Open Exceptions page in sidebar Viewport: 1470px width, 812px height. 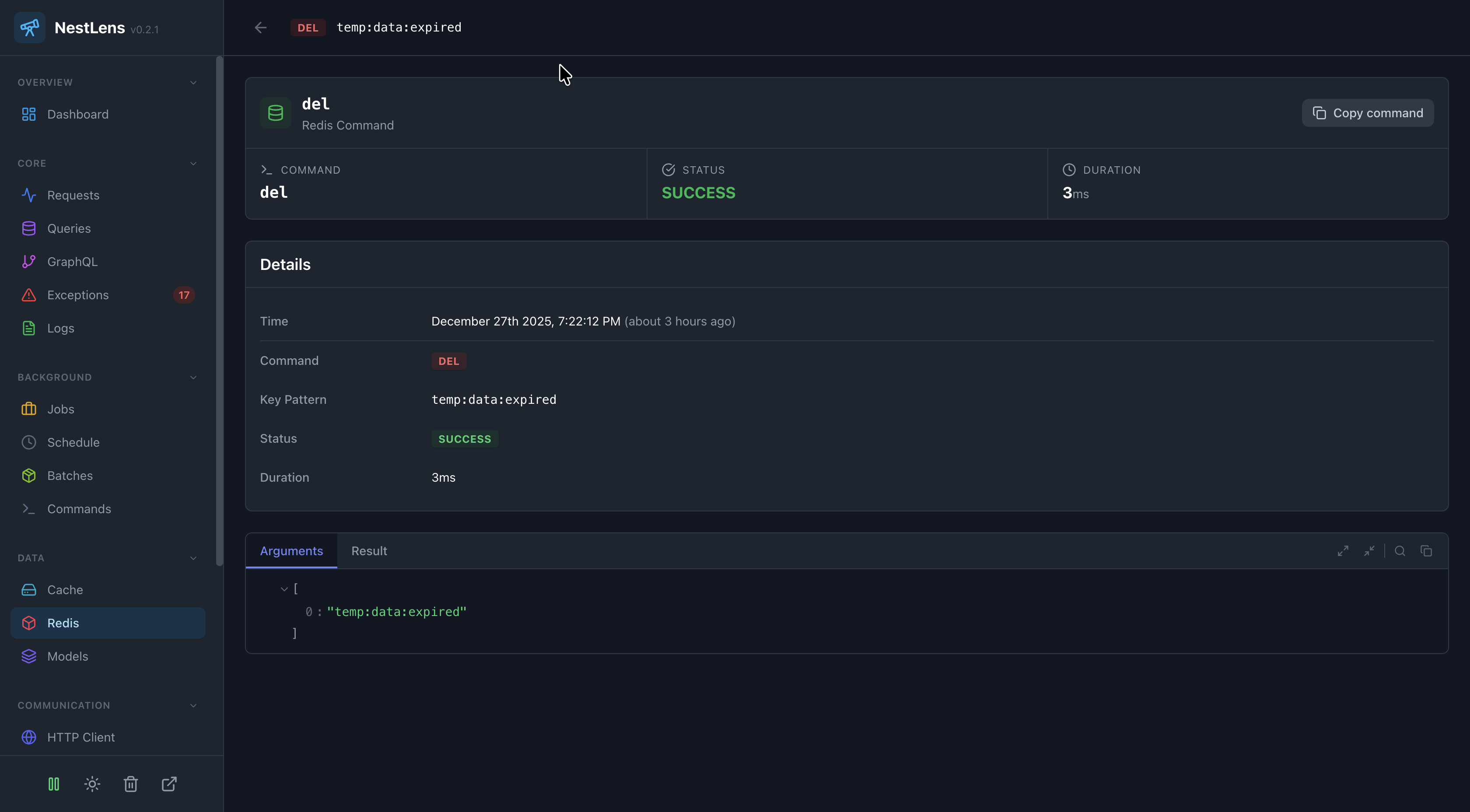[x=78, y=295]
